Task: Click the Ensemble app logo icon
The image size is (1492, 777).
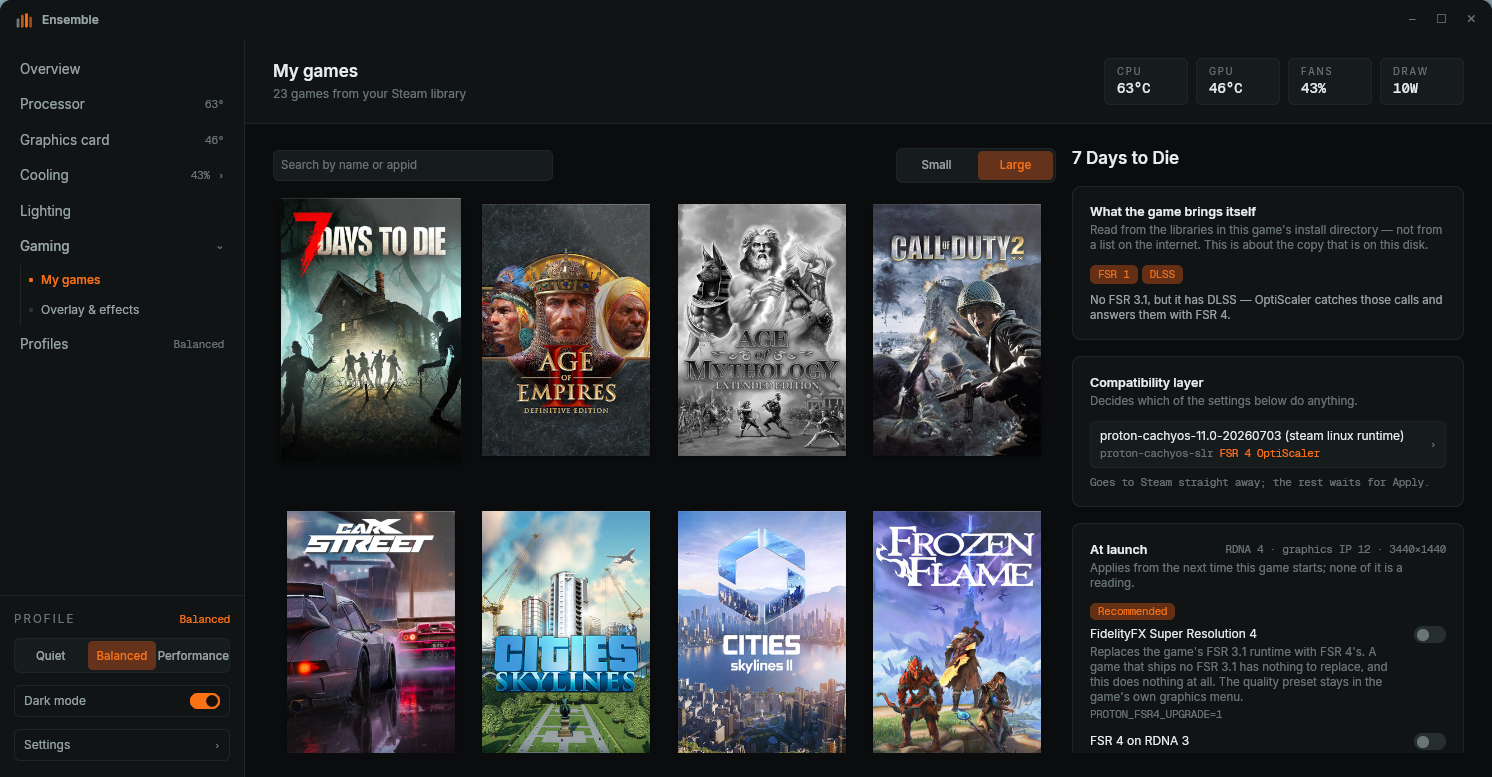Action: pyautogui.click(x=24, y=20)
